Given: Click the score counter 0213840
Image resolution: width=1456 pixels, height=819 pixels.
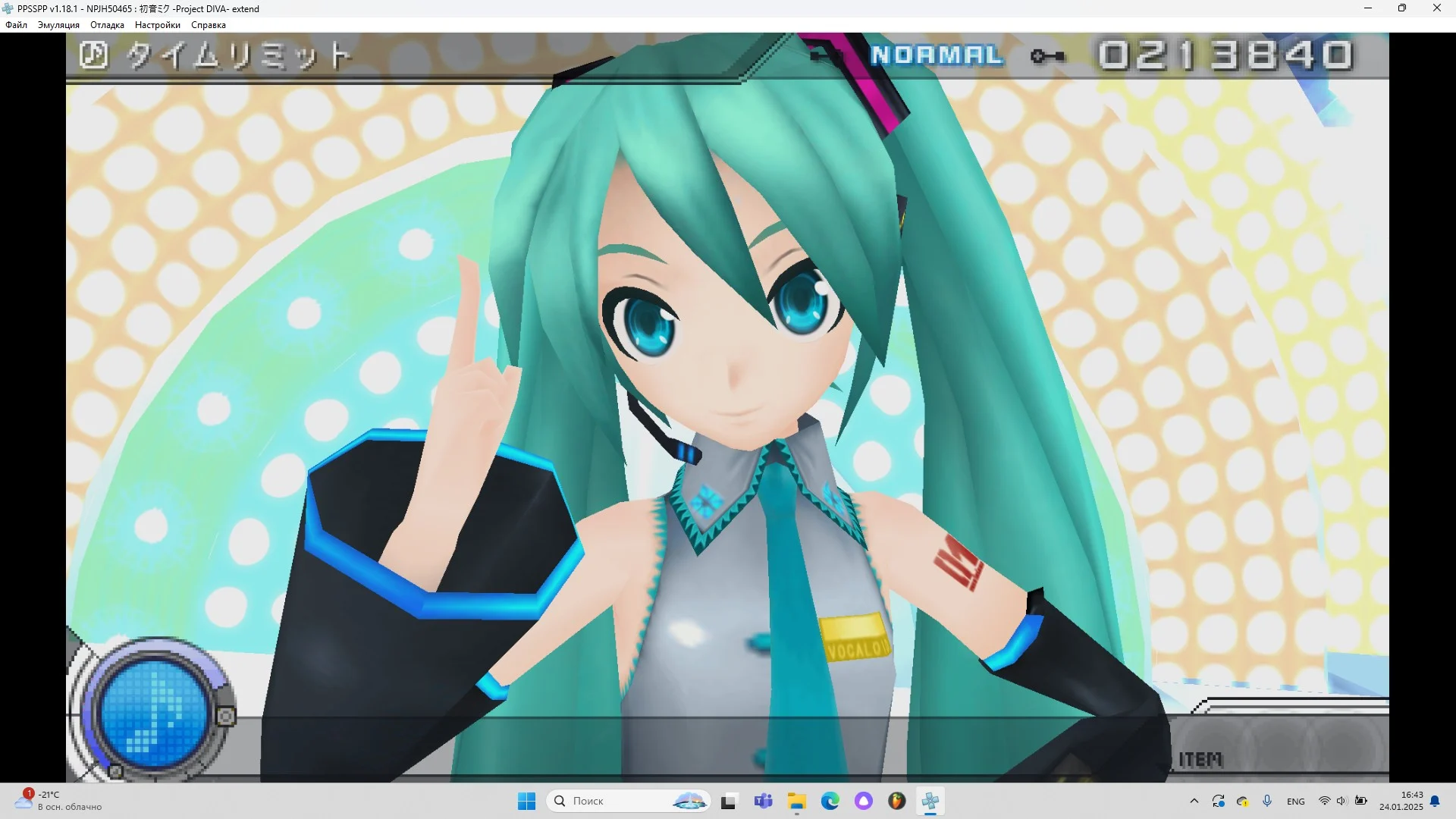Looking at the screenshot, I should coord(1225,55).
